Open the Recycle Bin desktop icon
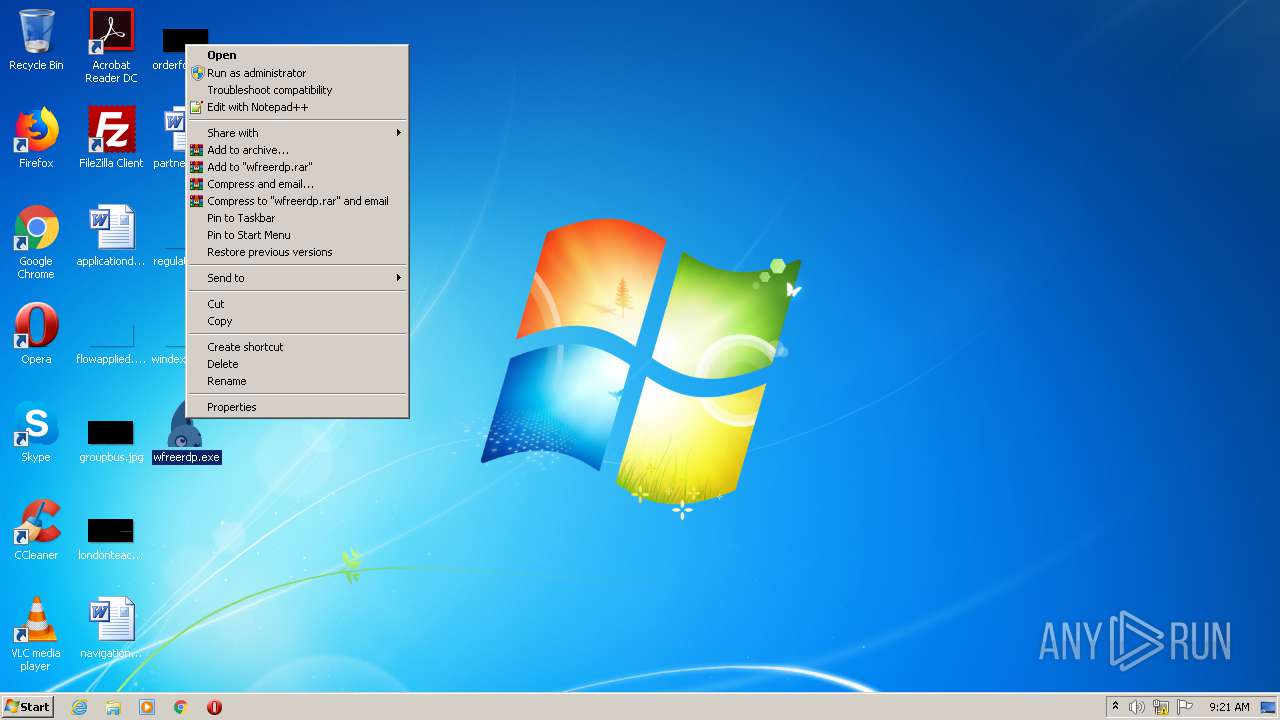Viewport: 1280px width, 720px height. click(x=36, y=40)
